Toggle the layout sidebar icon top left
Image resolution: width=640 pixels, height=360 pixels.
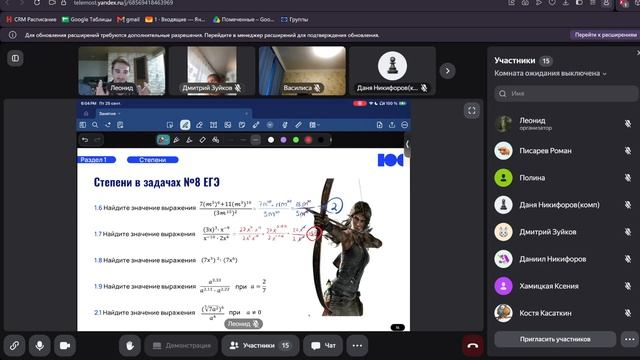pos(15,58)
